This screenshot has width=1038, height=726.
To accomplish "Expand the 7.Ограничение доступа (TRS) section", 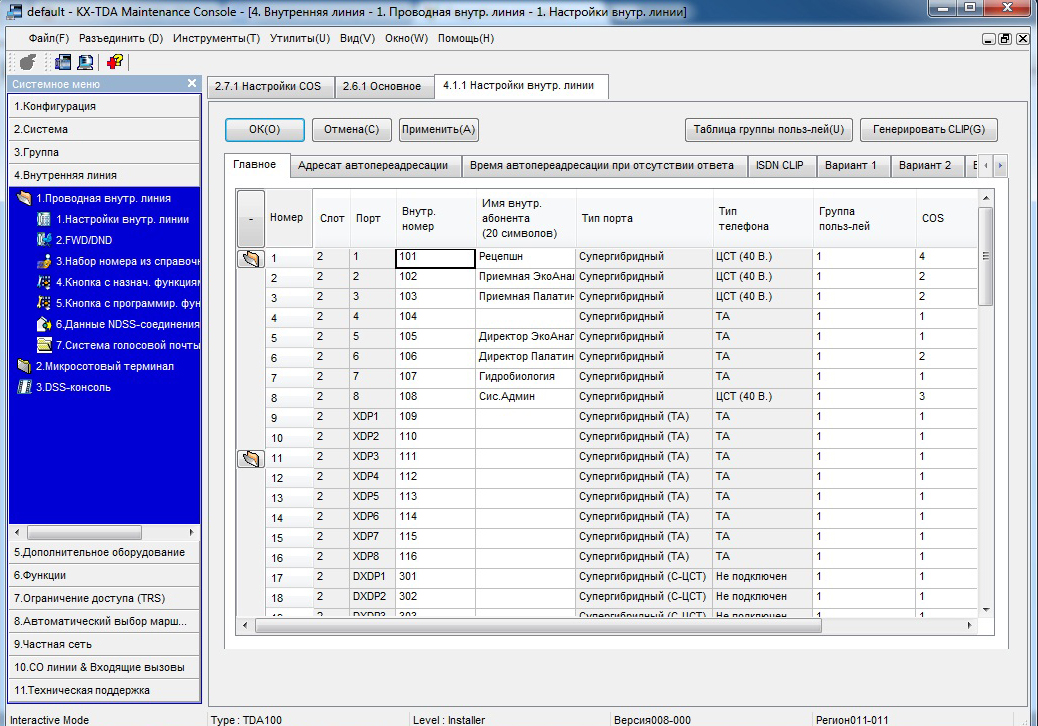I will [x=104, y=598].
